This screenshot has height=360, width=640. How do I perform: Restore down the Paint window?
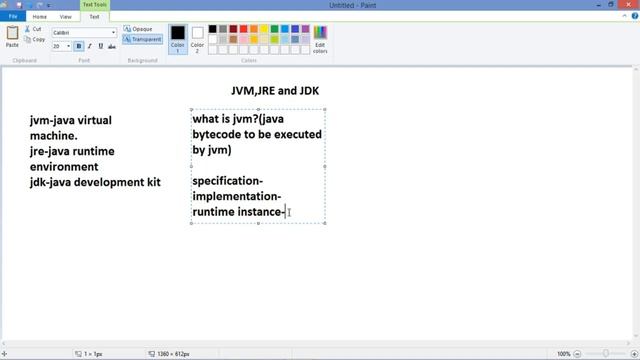point(611,4)
